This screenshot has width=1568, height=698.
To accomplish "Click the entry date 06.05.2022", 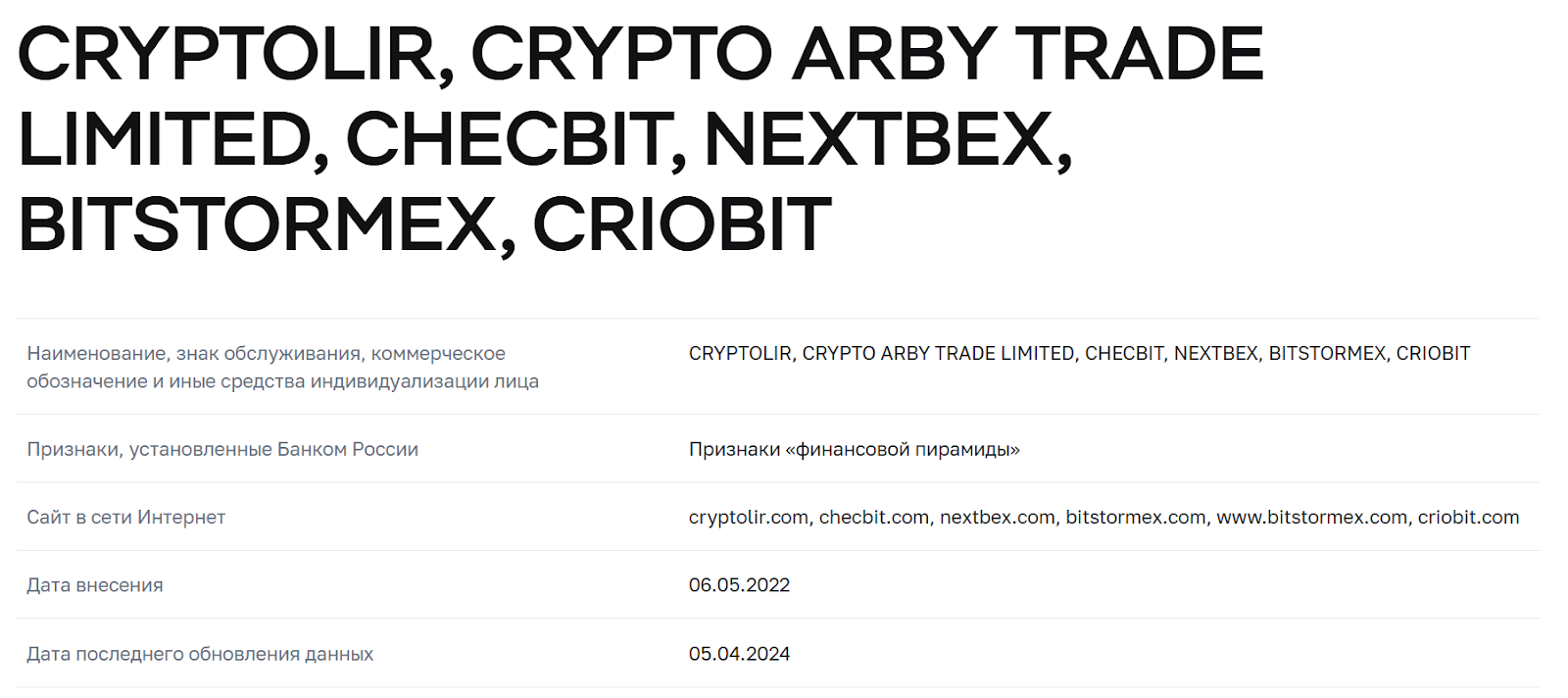I will pos(739,585).
